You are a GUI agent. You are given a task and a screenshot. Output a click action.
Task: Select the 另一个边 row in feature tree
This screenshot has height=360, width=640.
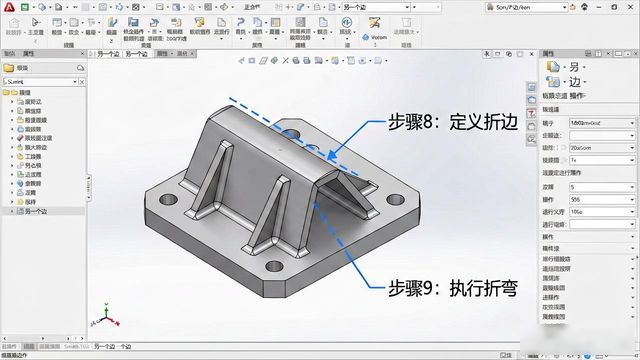pyautogui.click(x=43, y=211)
